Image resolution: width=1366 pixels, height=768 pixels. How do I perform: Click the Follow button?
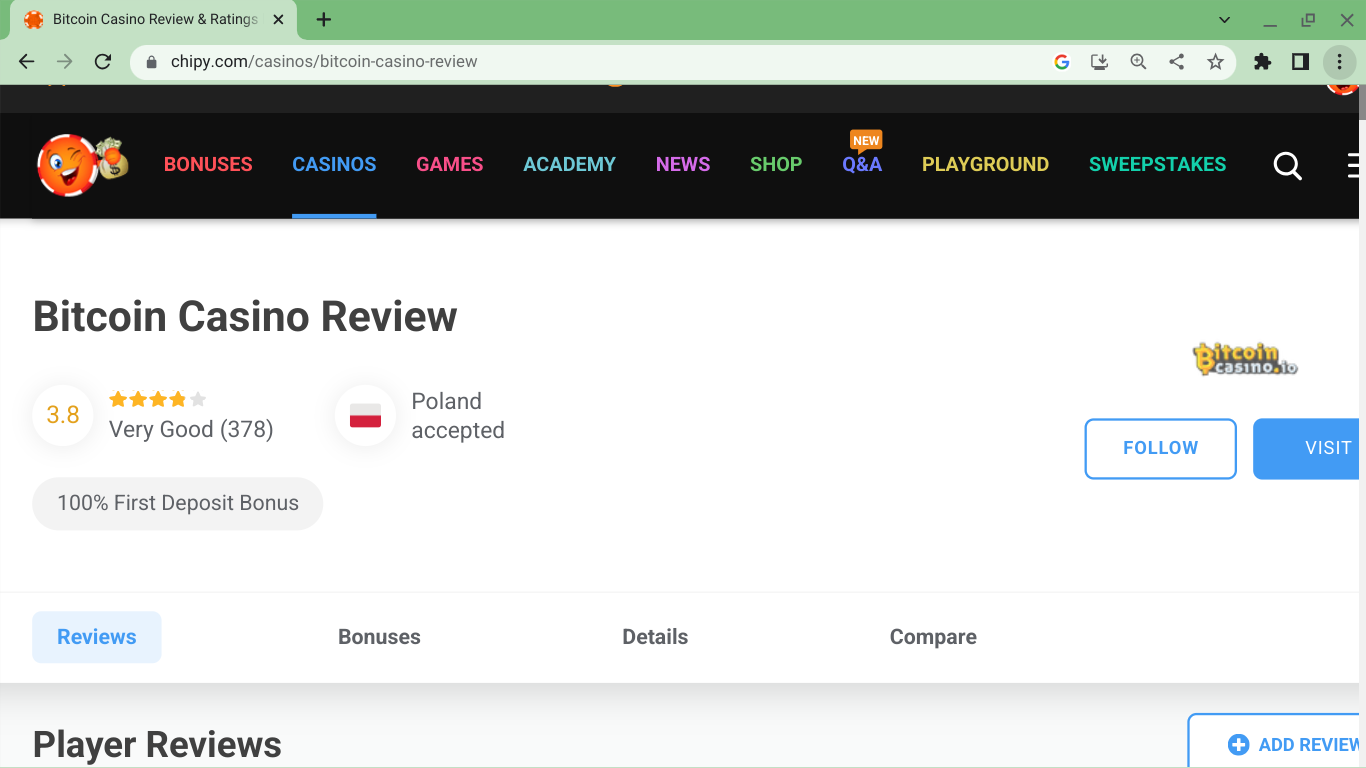[1160, 448]
